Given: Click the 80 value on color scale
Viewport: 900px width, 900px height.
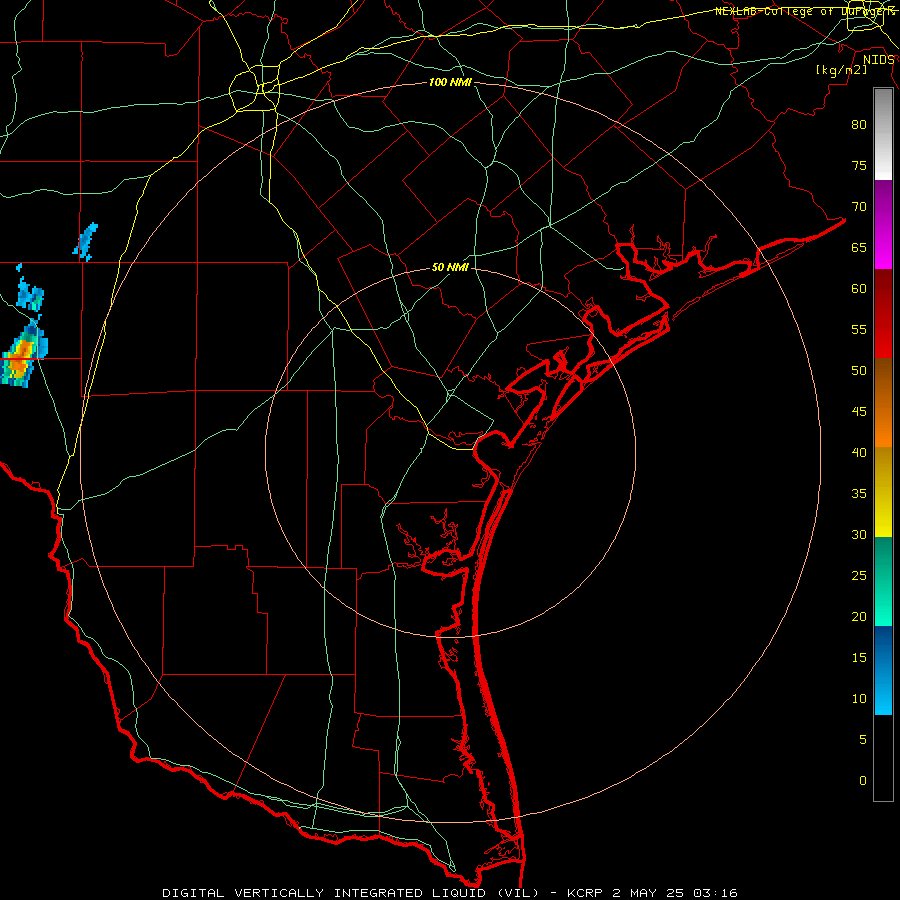Looking at the screenshot, I should [859, 125].
